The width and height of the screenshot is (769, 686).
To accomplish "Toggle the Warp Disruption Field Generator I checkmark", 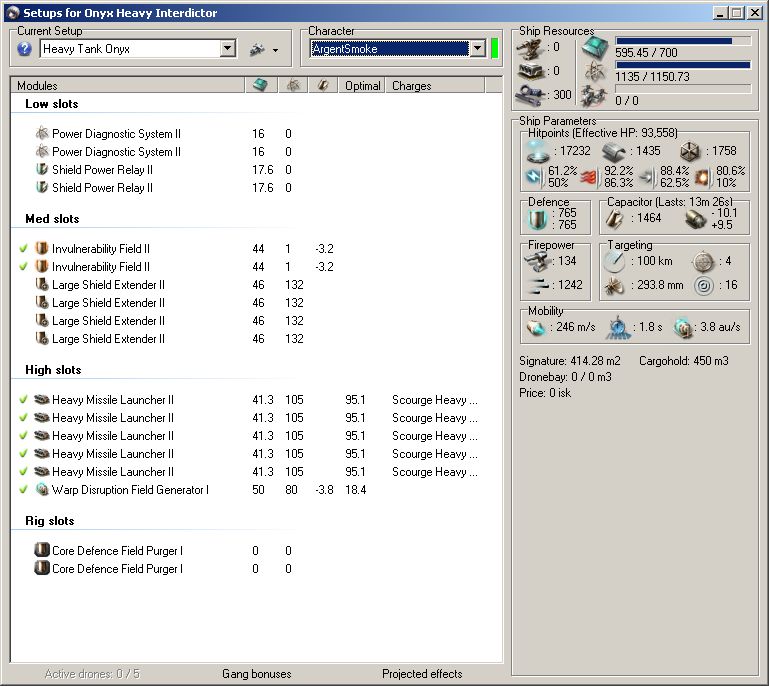I will point(23,489).
